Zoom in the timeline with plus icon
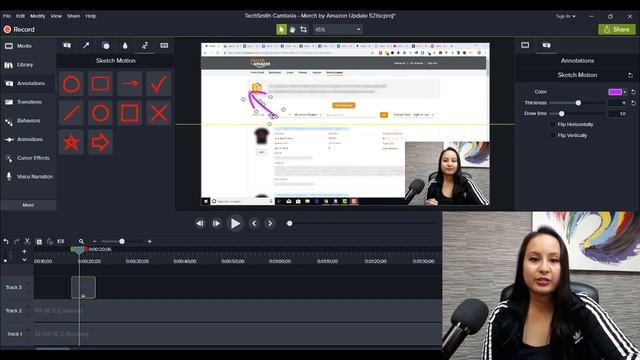The width and height of the screenshot is (640, 360). coord(149,242)
